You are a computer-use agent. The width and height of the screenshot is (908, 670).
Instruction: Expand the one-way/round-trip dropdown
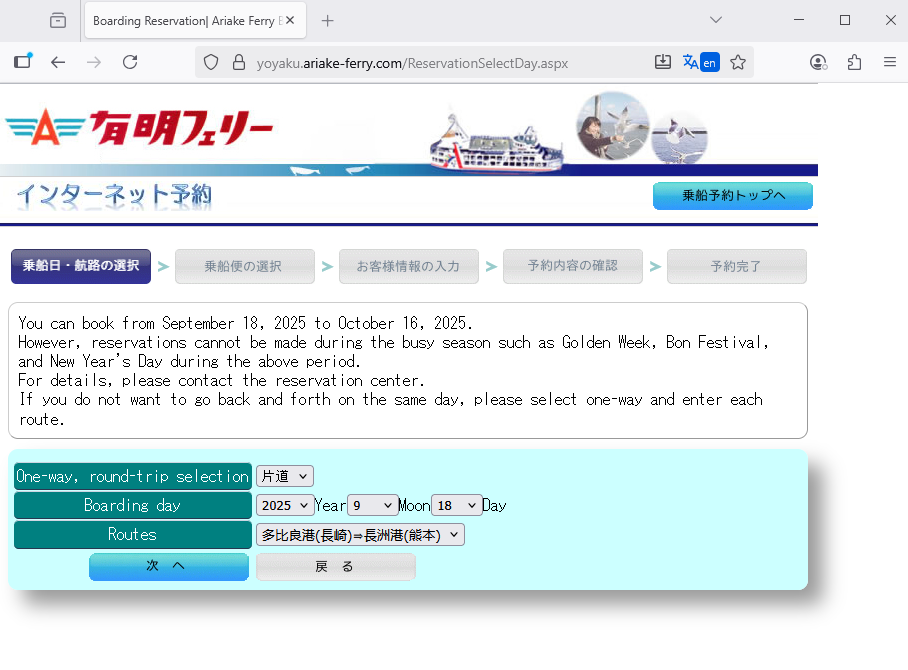tap(284, 477)
